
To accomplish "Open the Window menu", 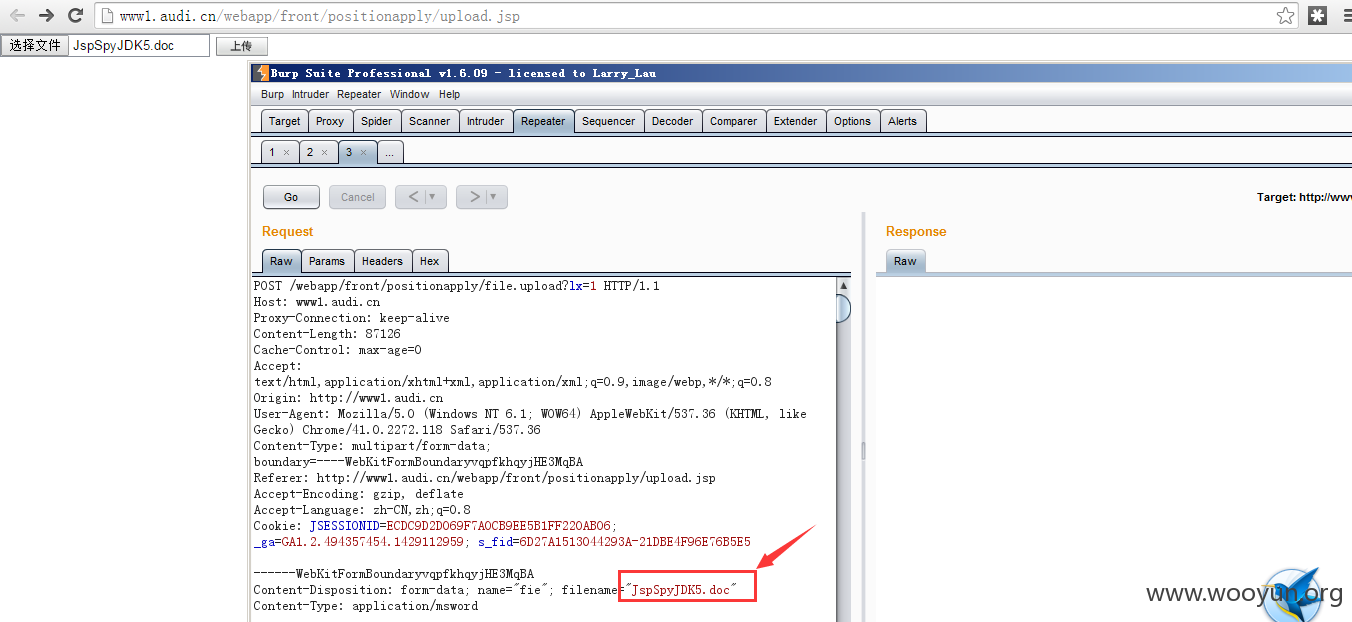I will [x=409, y=94].
